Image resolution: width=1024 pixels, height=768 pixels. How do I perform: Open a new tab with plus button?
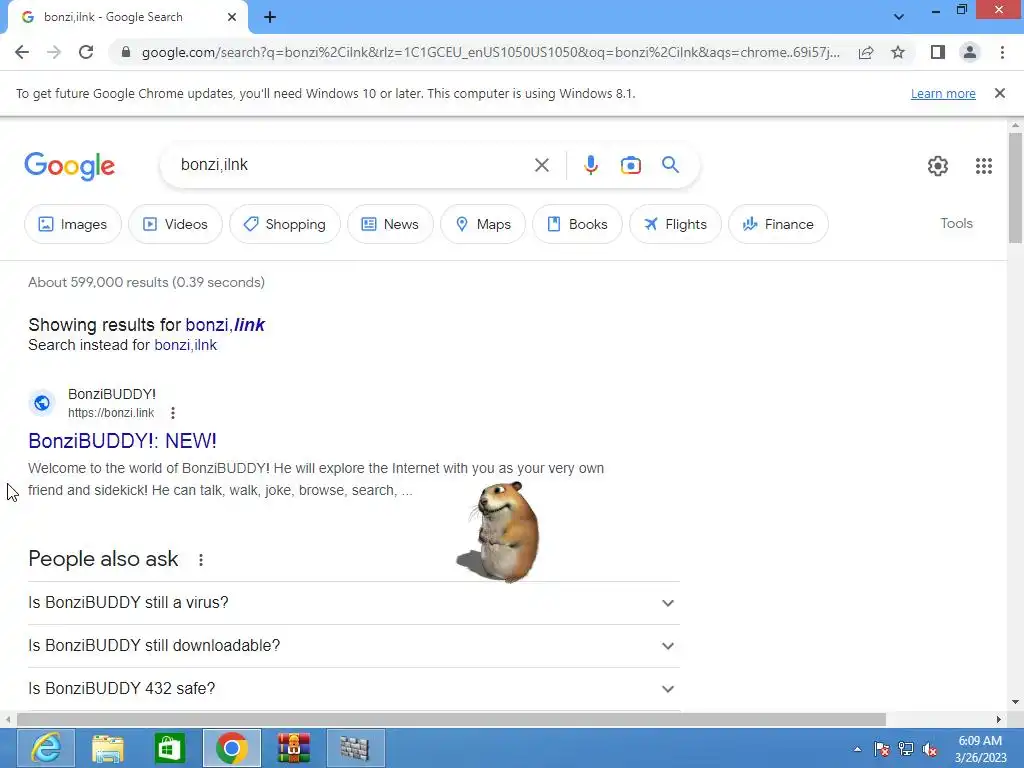[x=270, y=17]
